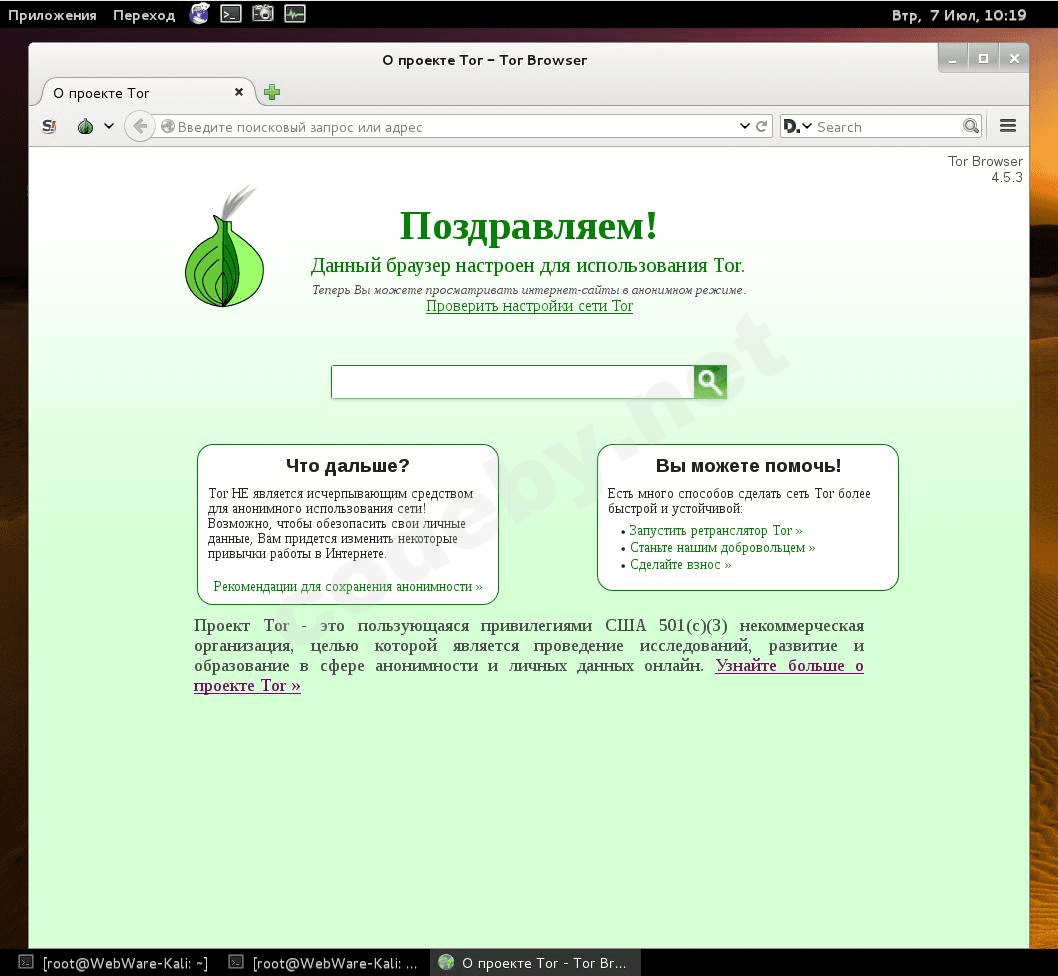Open 'Проверить настройки сети Tor' link
Image resolution: width=1058 pixels, height=976 pixels.
coord(530,306)
